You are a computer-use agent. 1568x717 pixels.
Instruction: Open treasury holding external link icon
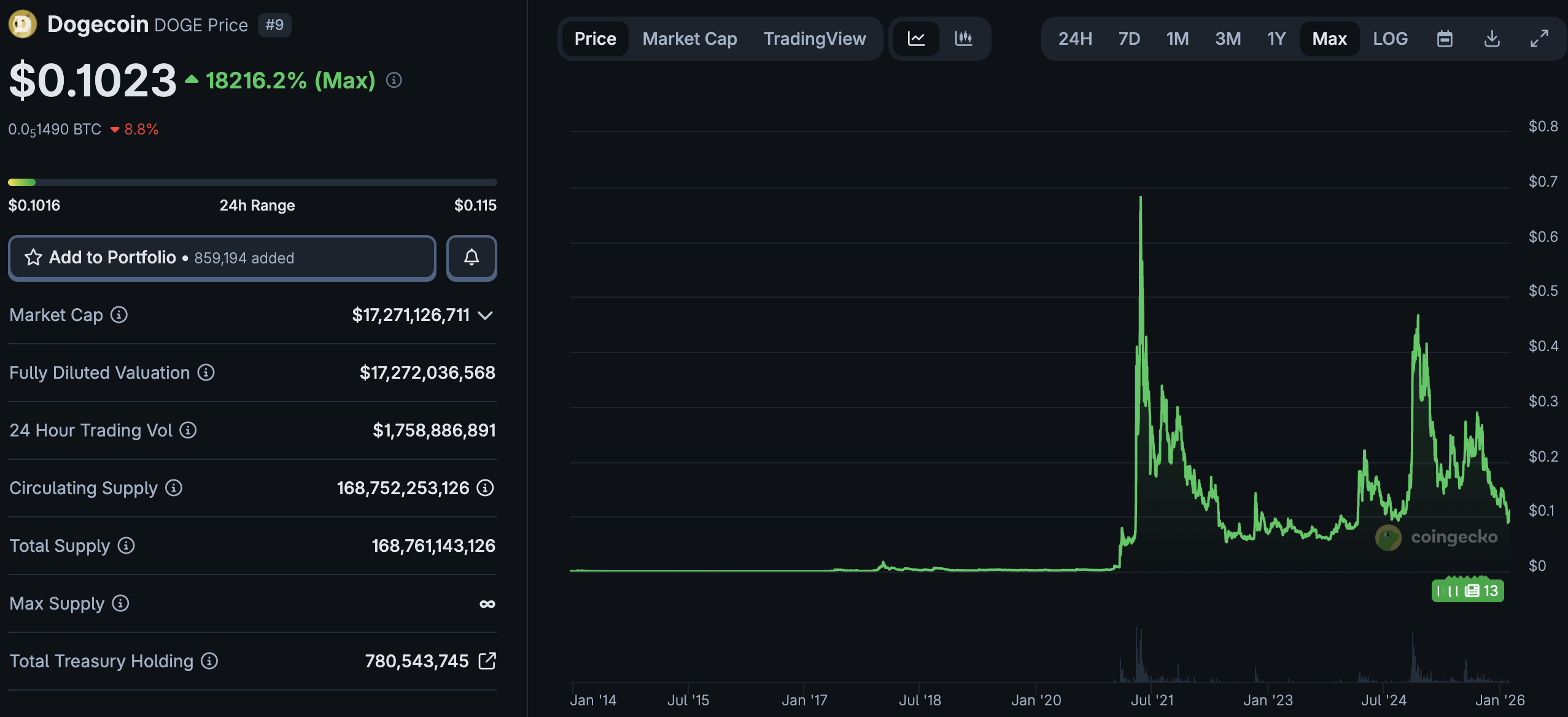click(x=487, y=661)
